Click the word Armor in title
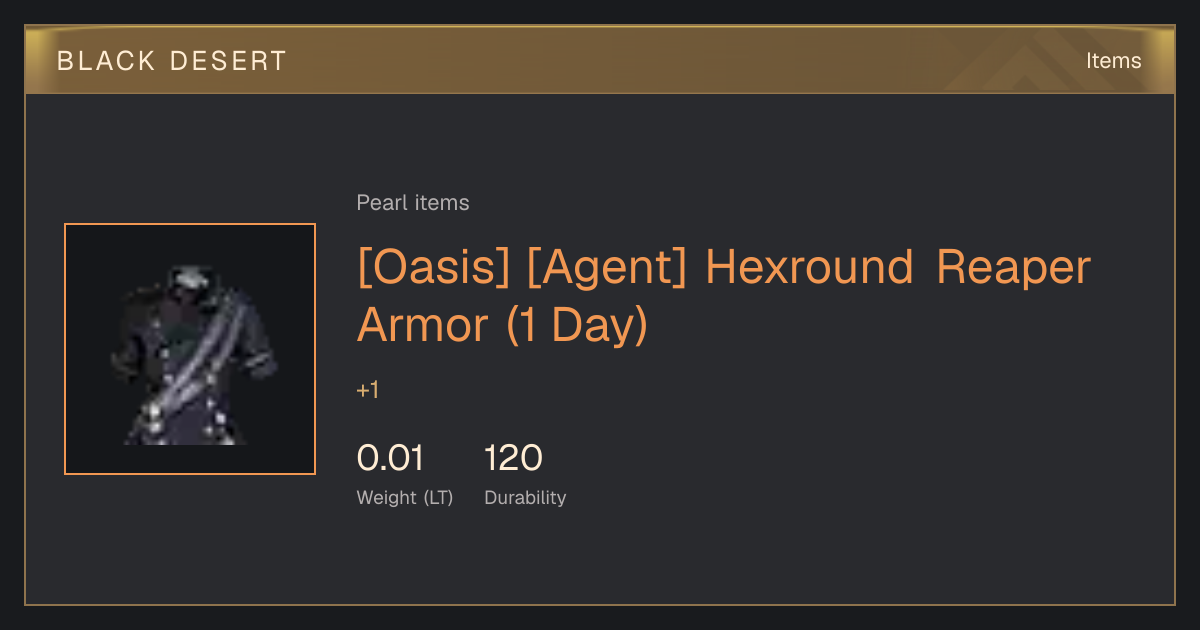Image resolution: width=1200 pixels, height=630 pixels. coord(423,326)
